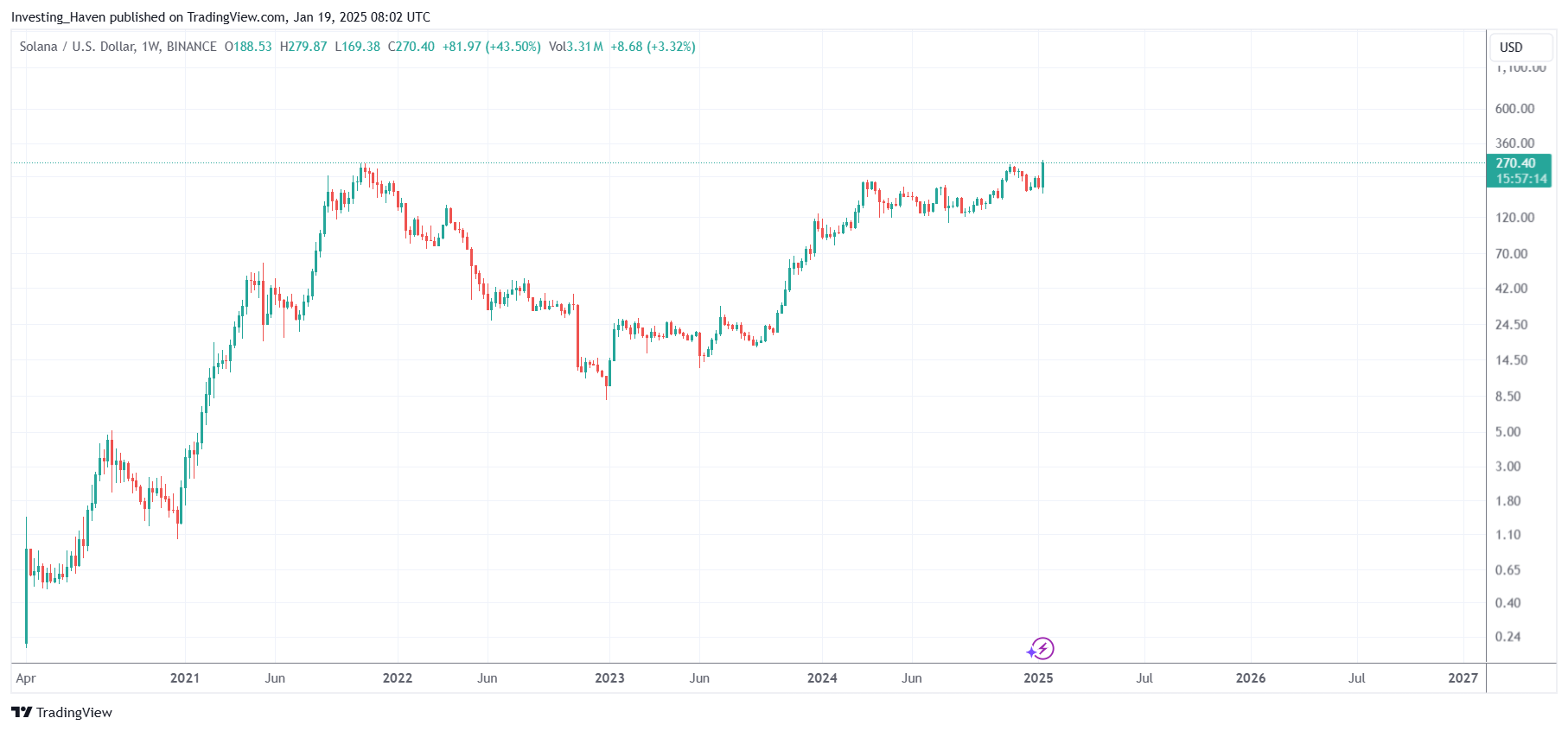The height and width of the screenshot is (731, 1568).
Task: Click the high value H279.87
Action: coord(303,47)
